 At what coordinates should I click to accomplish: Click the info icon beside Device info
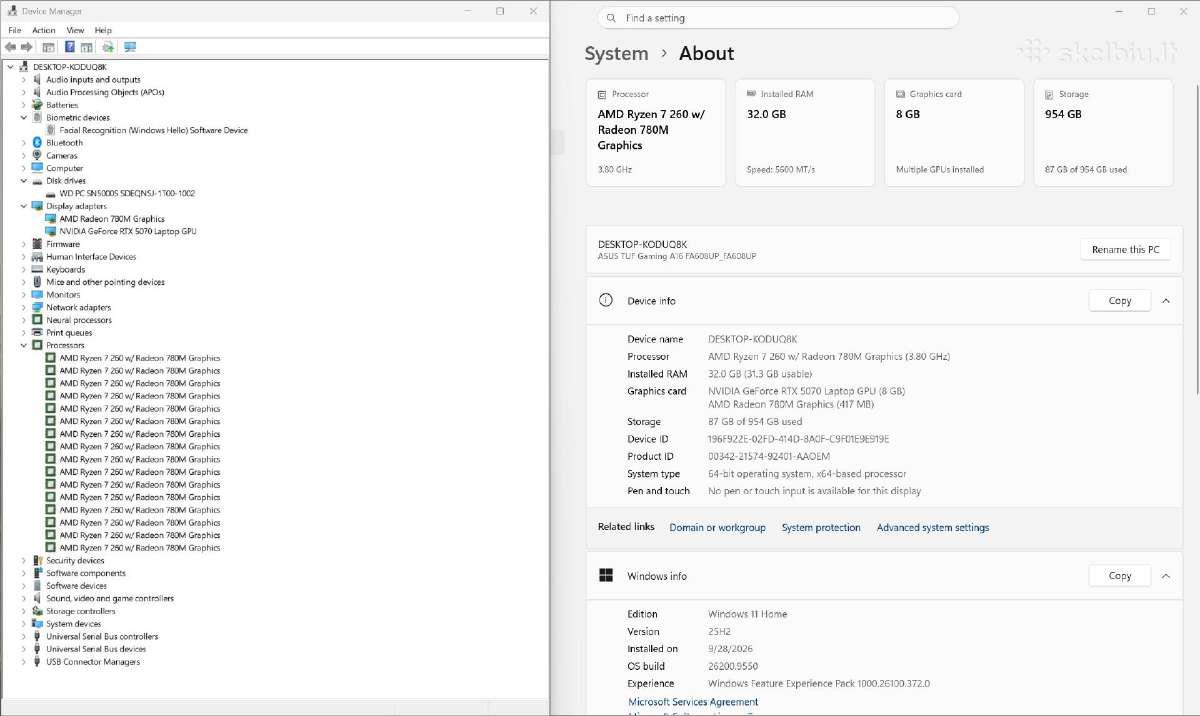[605, 300]
